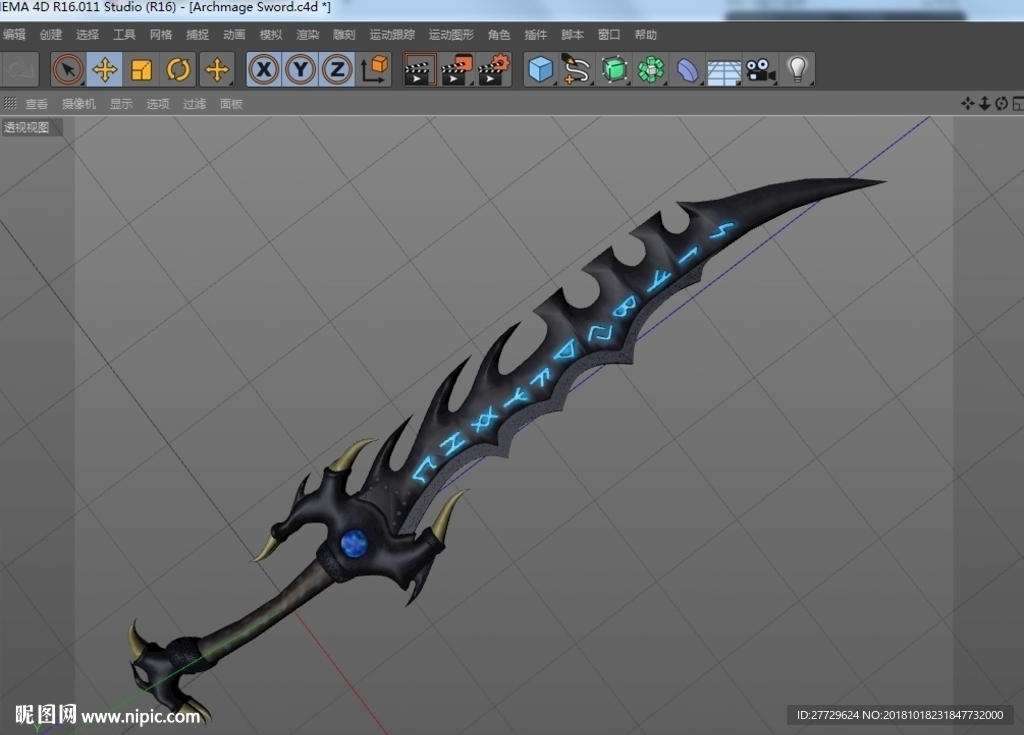The image size is (1024, 735).
Task: Open the 渲染 menu
Action: click(x=308, y=35)
